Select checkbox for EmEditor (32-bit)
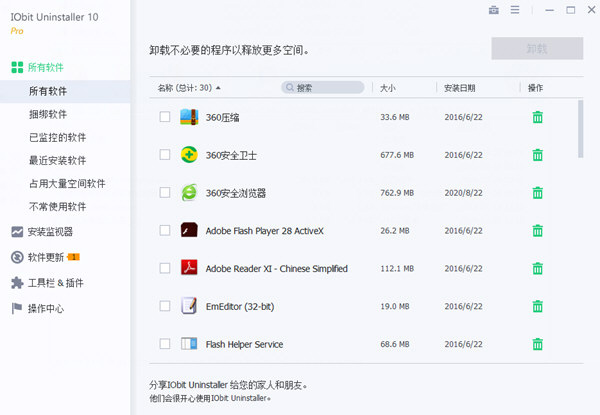The width and height of the screenshot is (600, 415). pyautogui.click(x=165, y=306)
